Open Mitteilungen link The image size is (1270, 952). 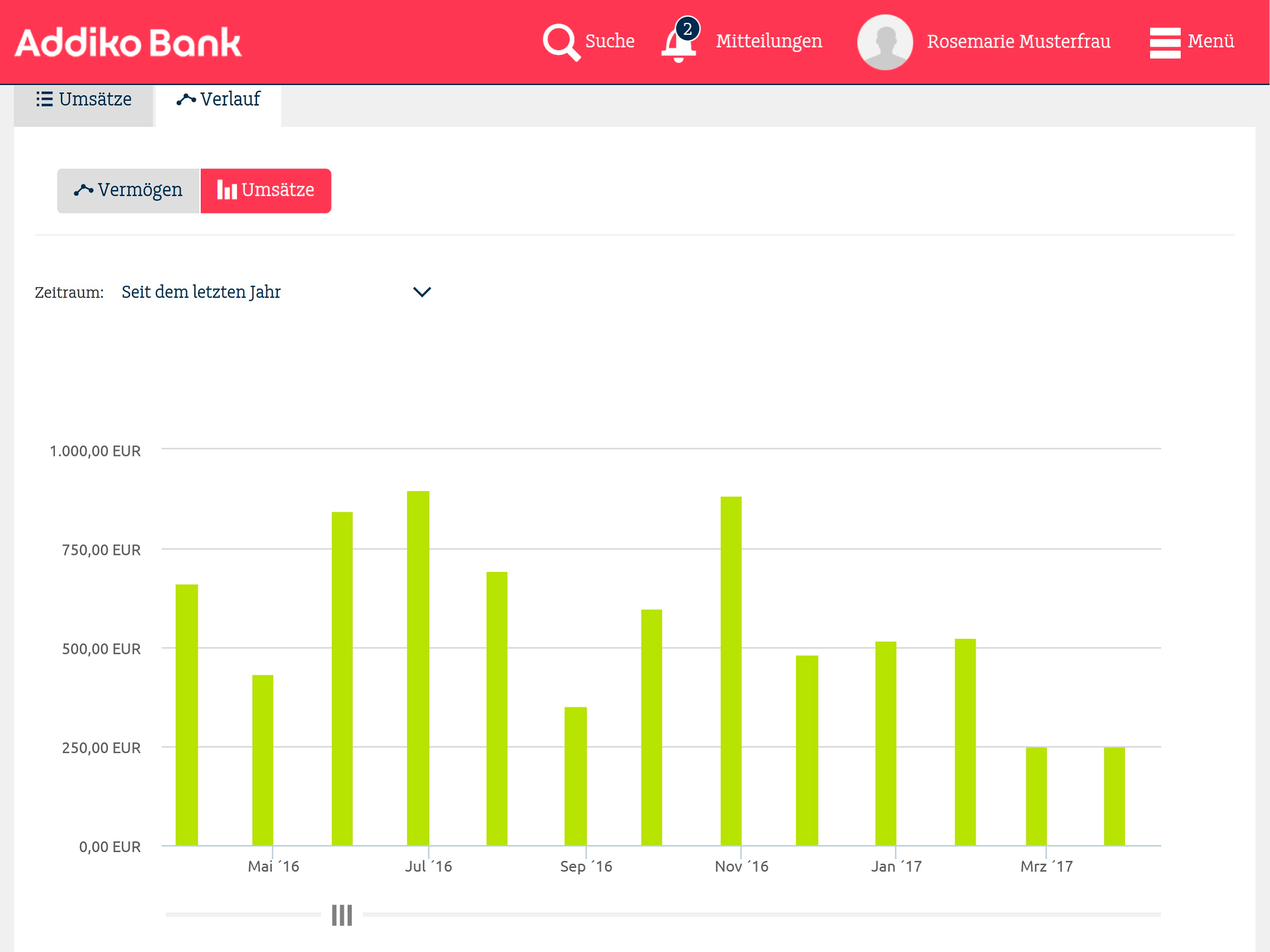point(769,41)
